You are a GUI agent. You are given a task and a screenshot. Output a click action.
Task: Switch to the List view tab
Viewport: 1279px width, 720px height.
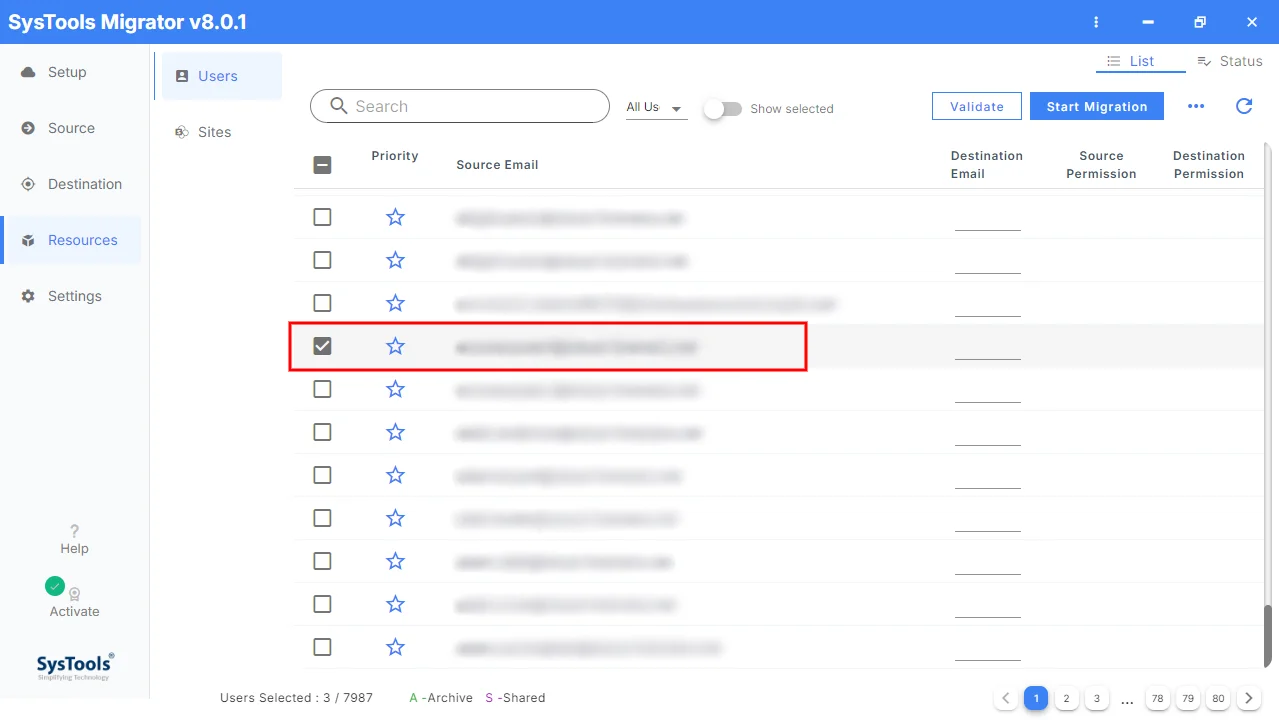(x=1141, y=61)
